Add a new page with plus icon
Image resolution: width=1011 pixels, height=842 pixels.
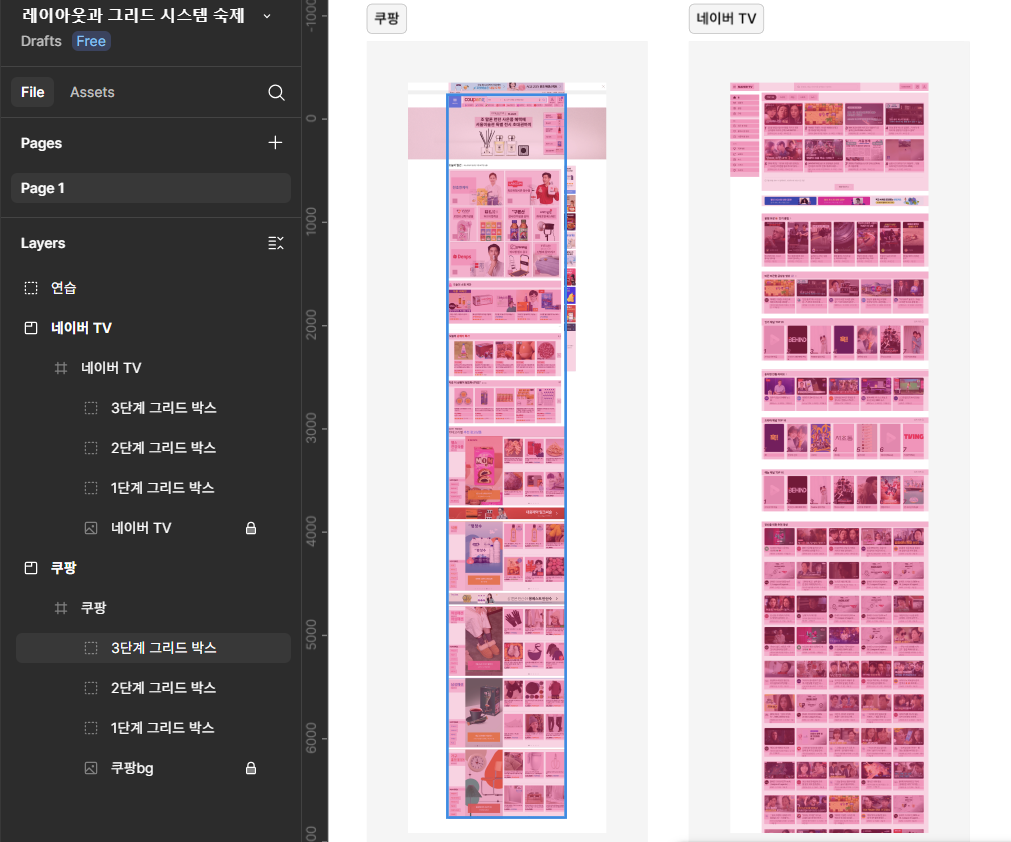point(275,142)
